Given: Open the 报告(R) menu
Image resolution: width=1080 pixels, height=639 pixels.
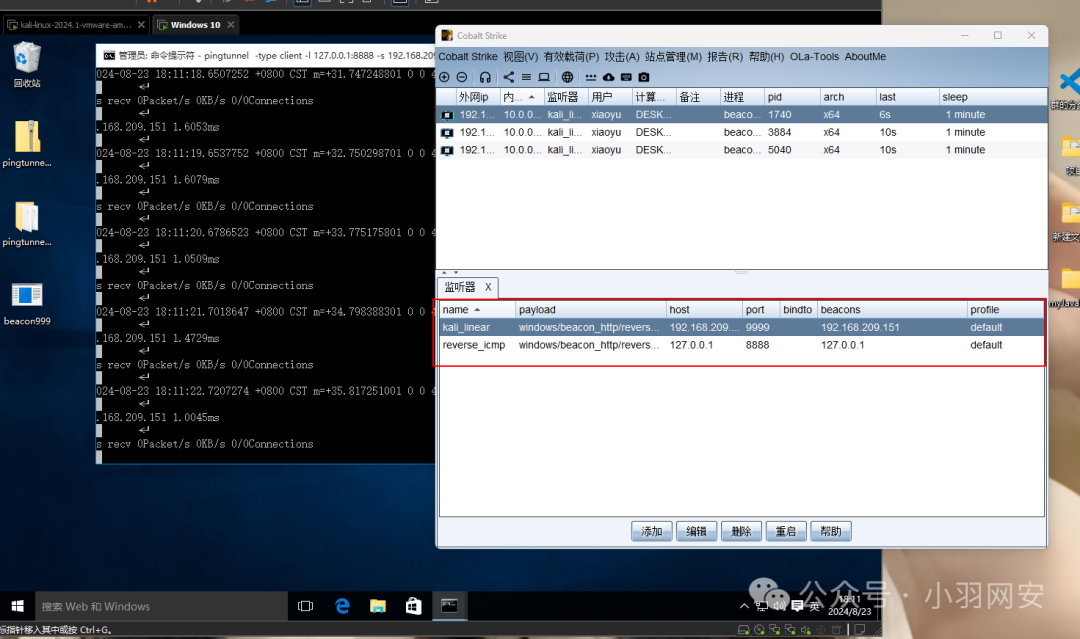Looking at the screenshot, I should coord(725,56).
